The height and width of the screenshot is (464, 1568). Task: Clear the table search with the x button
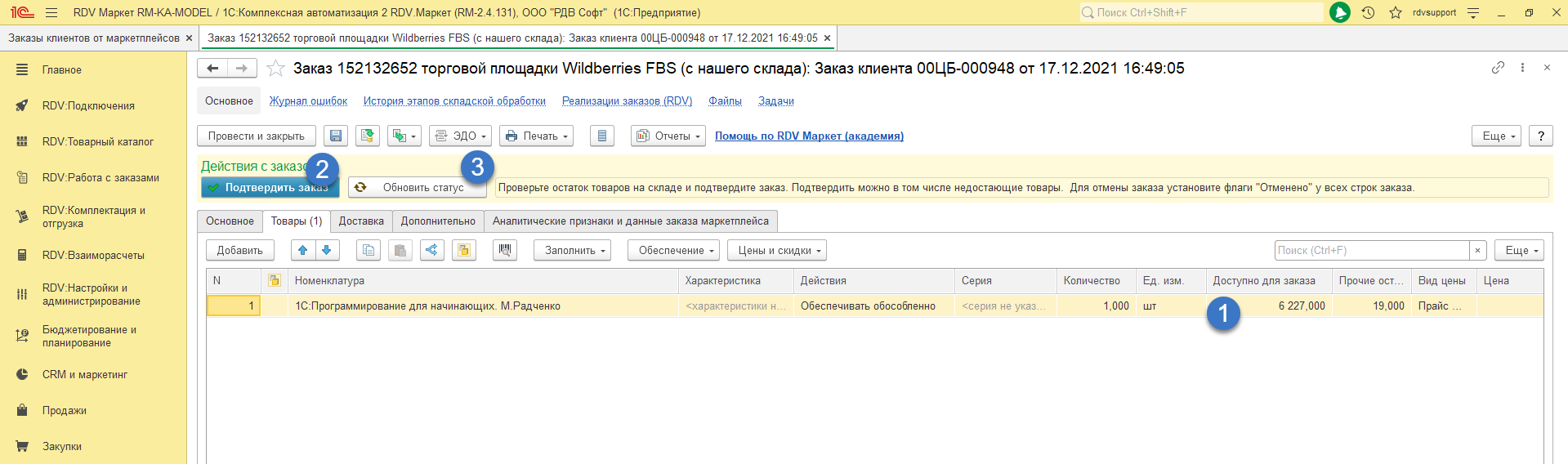coord(1477,251)
